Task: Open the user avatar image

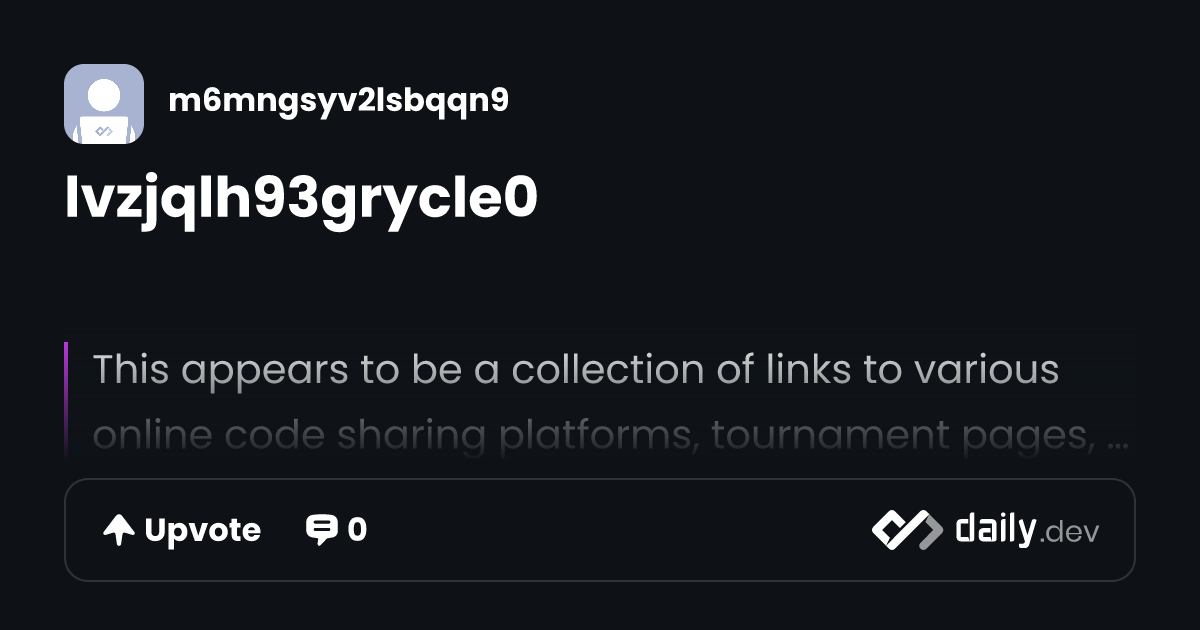Action: (104, 104)
